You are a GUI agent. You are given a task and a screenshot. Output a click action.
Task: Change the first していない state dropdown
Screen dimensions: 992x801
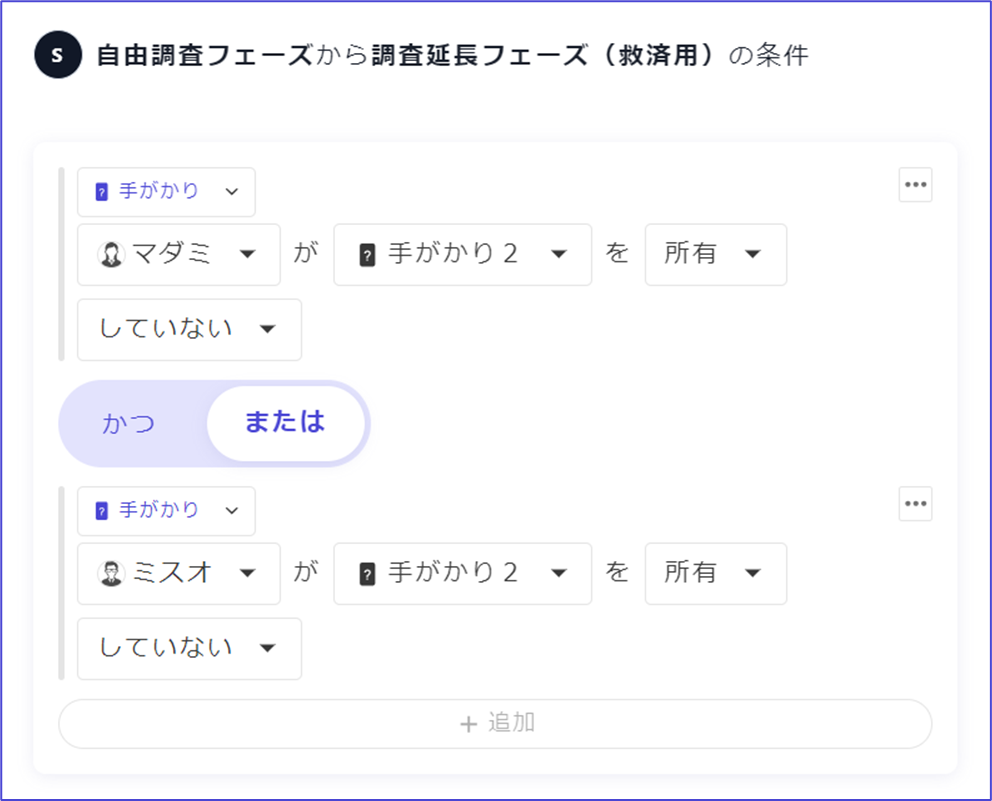(189, 329)
